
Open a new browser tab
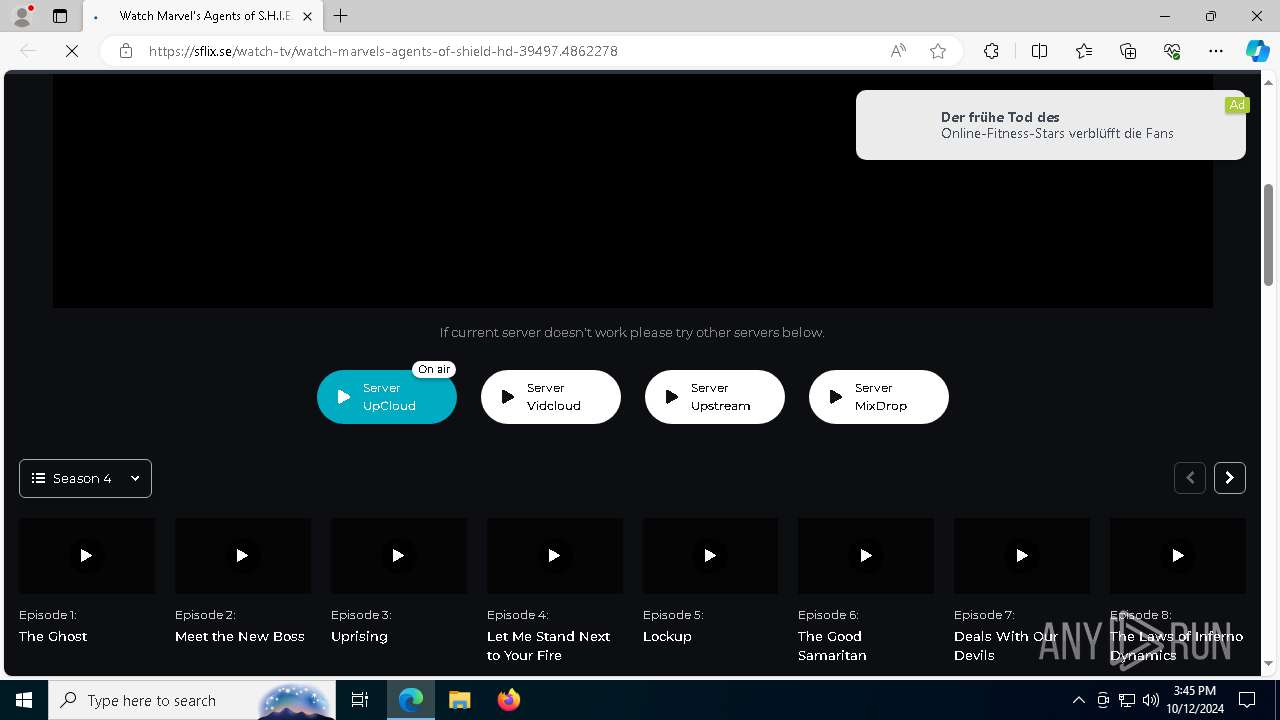click(x=341, y=16)
